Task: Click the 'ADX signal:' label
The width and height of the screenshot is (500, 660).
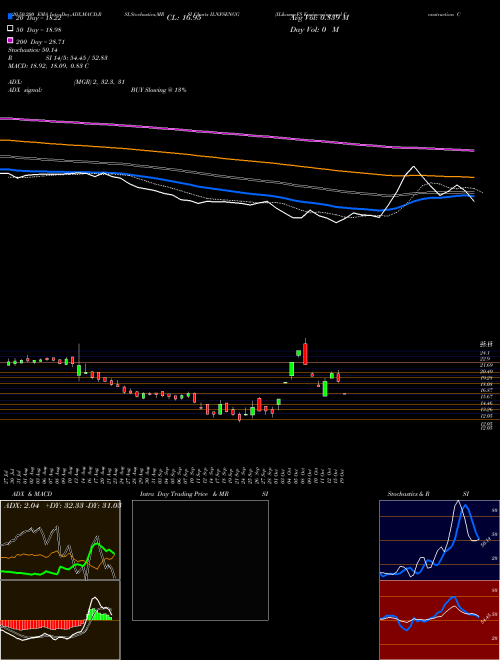Action: click(25, 90)
